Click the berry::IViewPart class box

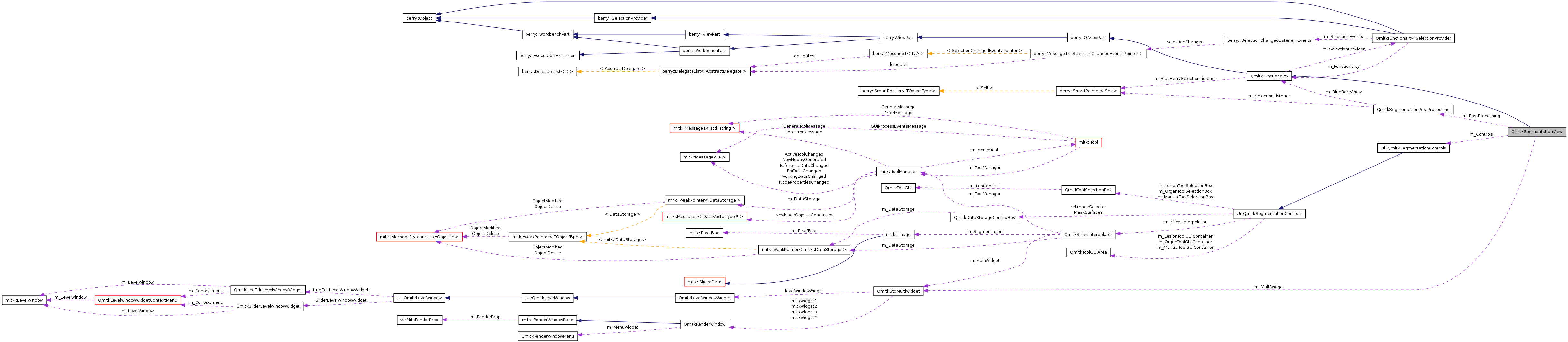coord(704,34)
